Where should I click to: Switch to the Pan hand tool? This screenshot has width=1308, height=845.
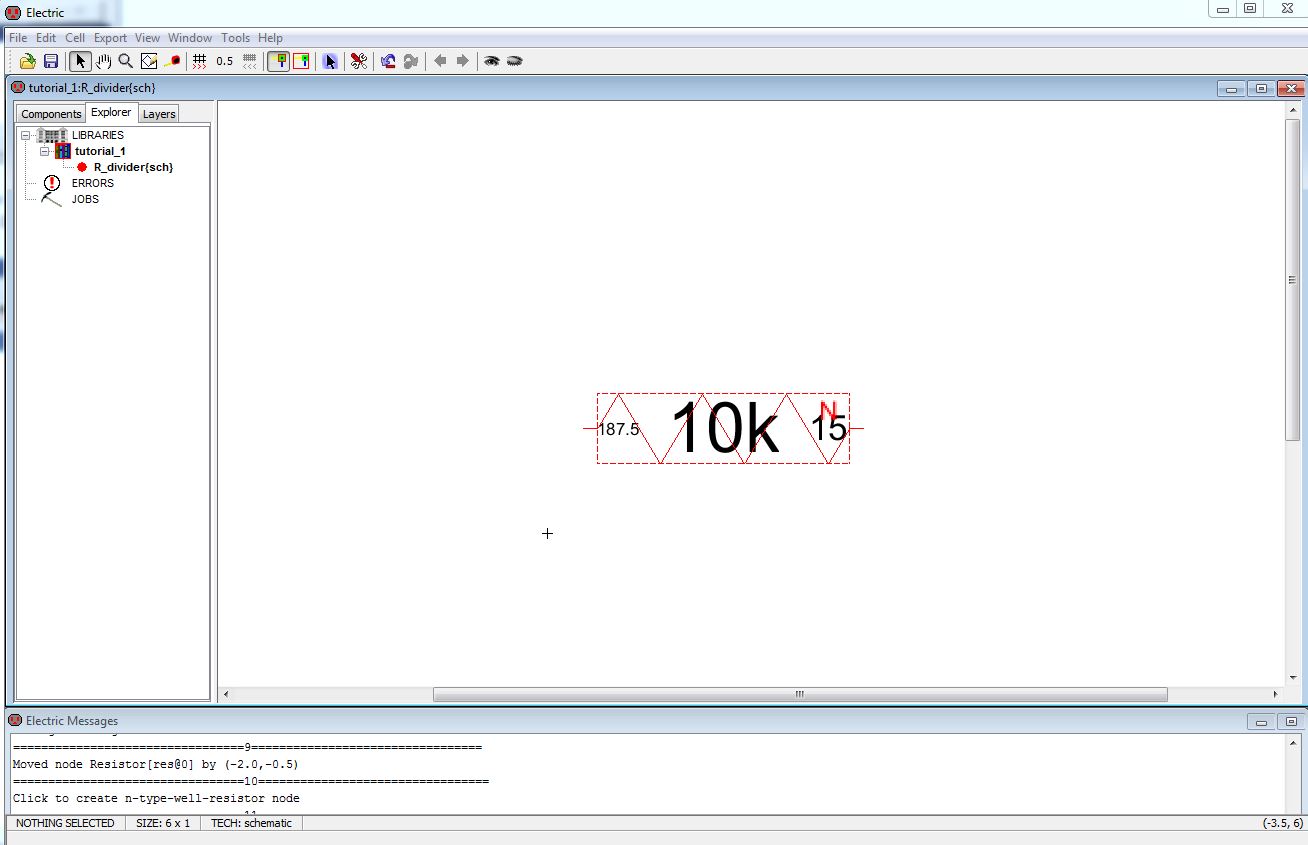coord(103,61)
